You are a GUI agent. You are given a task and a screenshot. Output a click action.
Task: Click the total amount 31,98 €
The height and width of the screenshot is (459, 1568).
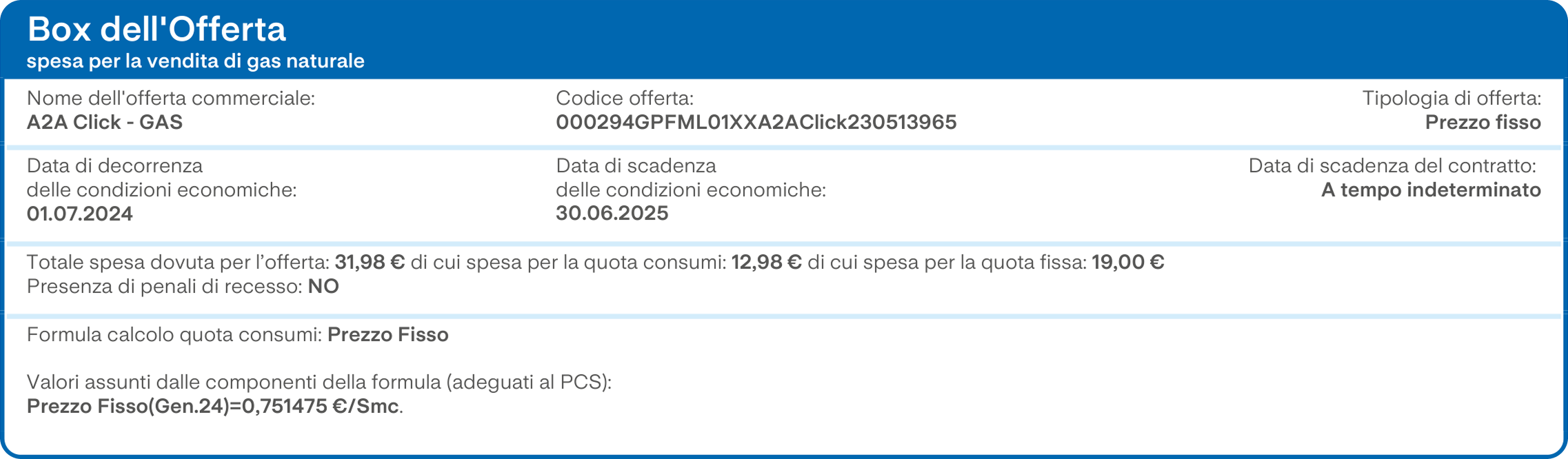pyautogui.click(x=370, y=262)
